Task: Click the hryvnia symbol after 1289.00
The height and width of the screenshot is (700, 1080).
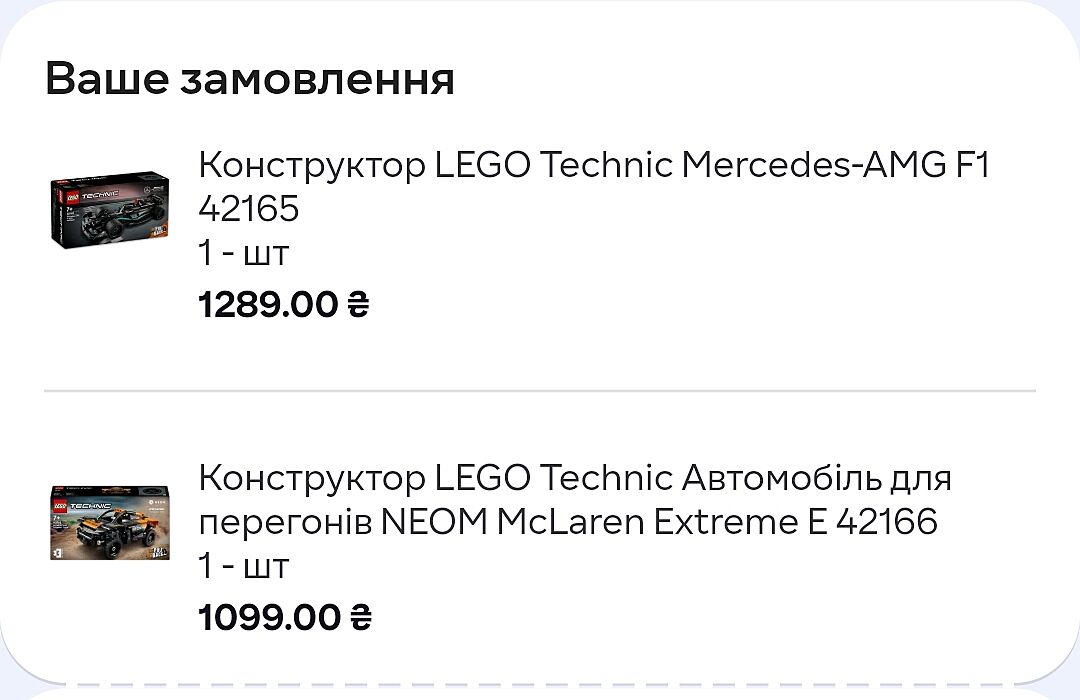Action: (357, 305)
